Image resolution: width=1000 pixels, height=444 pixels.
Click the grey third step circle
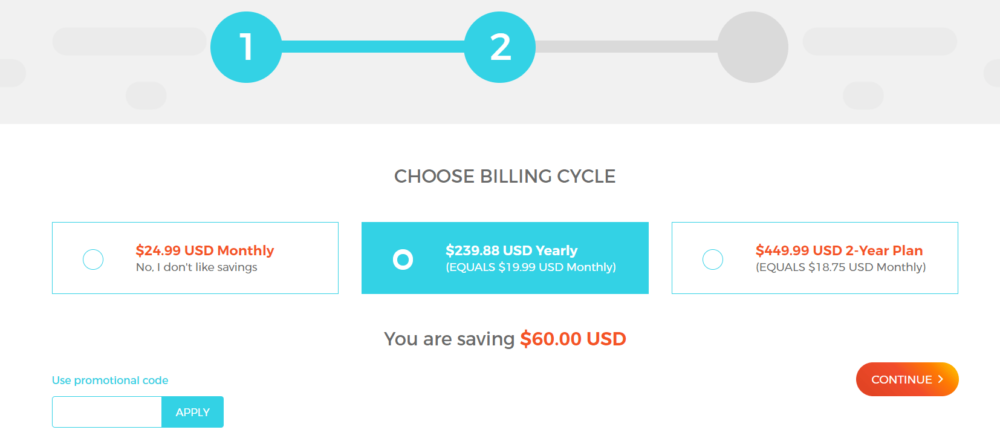753,47
